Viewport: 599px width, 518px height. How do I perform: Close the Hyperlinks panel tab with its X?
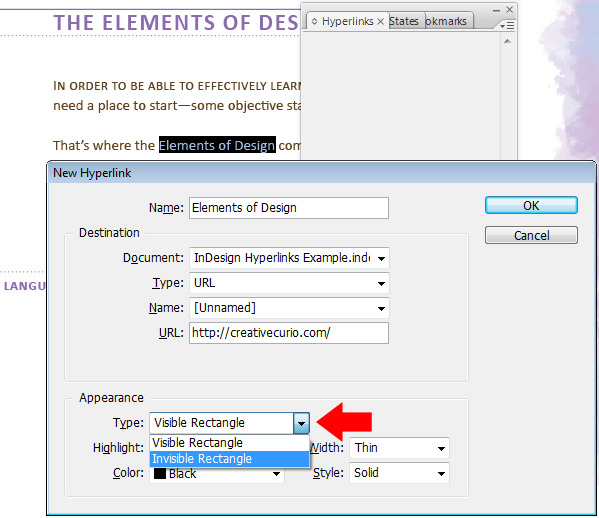[380, 21]
